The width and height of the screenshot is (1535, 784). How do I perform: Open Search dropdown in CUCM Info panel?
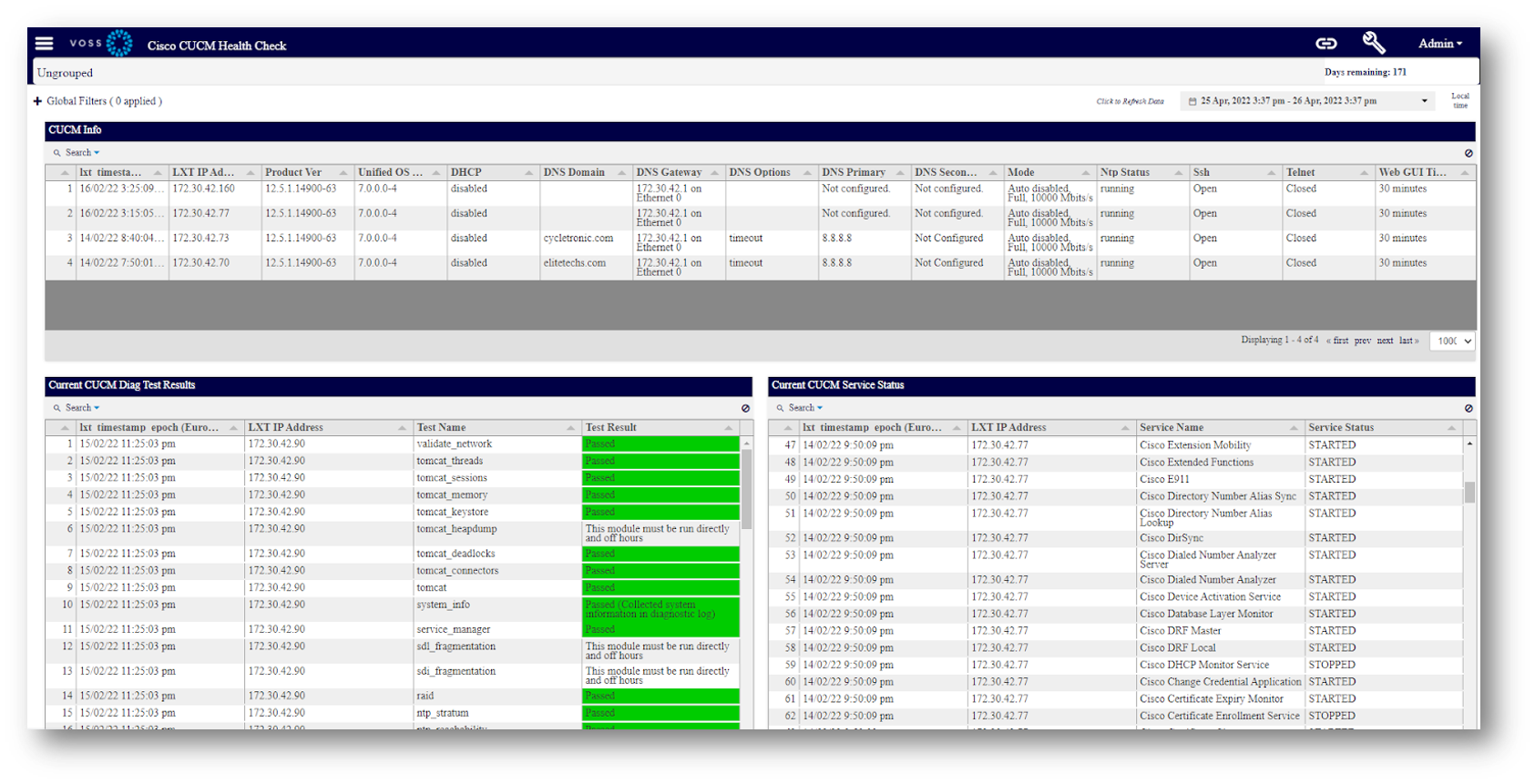pyautogui.click(x=82, y=153)
